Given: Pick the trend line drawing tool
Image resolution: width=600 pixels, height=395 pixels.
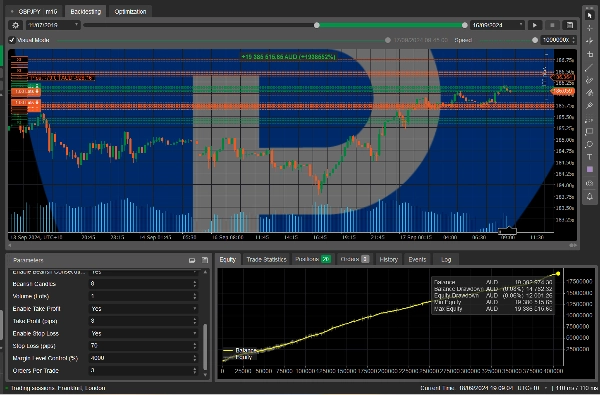Looking at the screenshot, I should (590, 68).
